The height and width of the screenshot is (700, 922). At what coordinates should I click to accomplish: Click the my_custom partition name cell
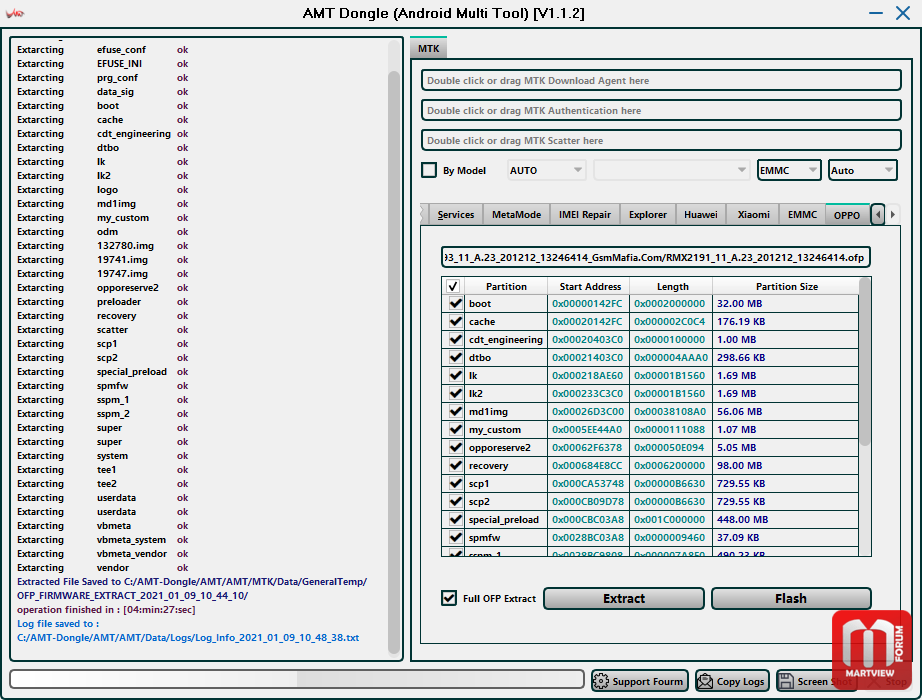(506, 429)
